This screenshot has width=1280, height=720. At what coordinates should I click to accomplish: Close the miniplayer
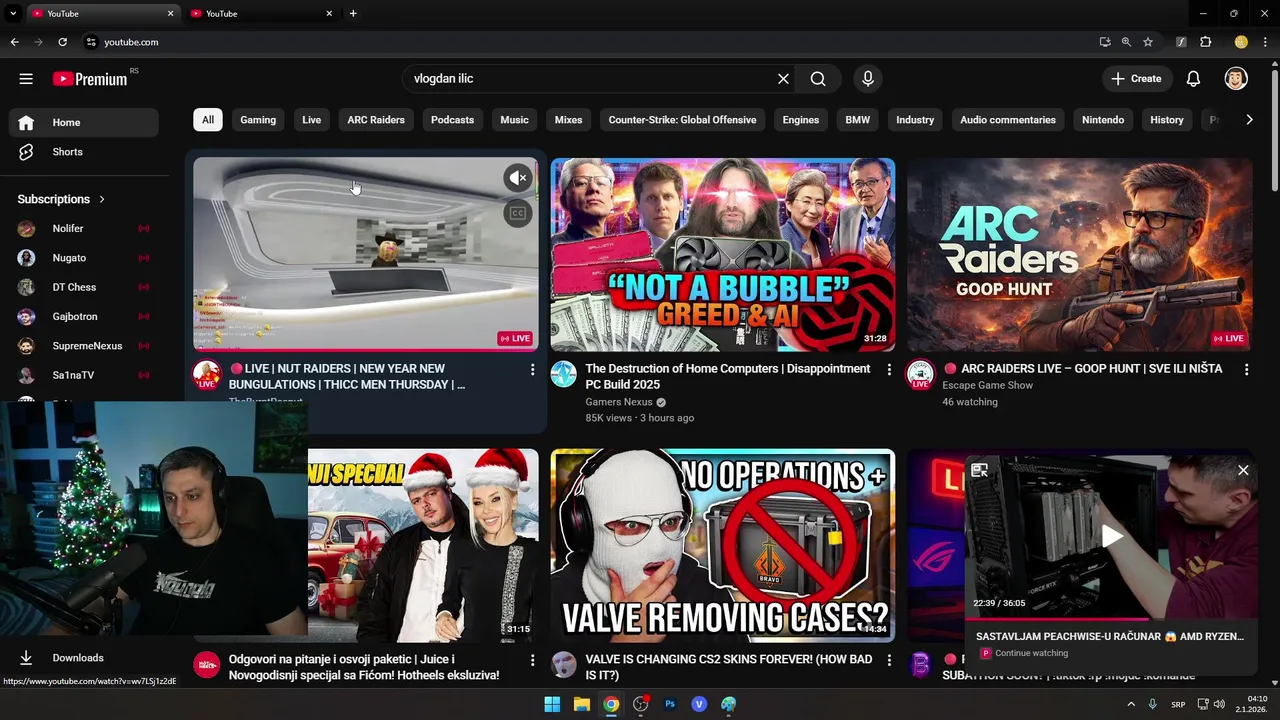coord(1243,470)
